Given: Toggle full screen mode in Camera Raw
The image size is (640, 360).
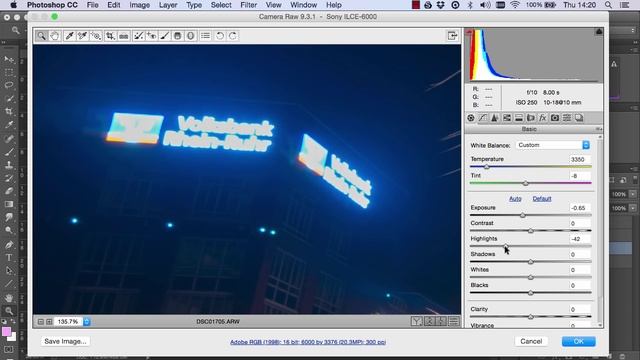Looking at the screenshot, I should pos(452,36).
